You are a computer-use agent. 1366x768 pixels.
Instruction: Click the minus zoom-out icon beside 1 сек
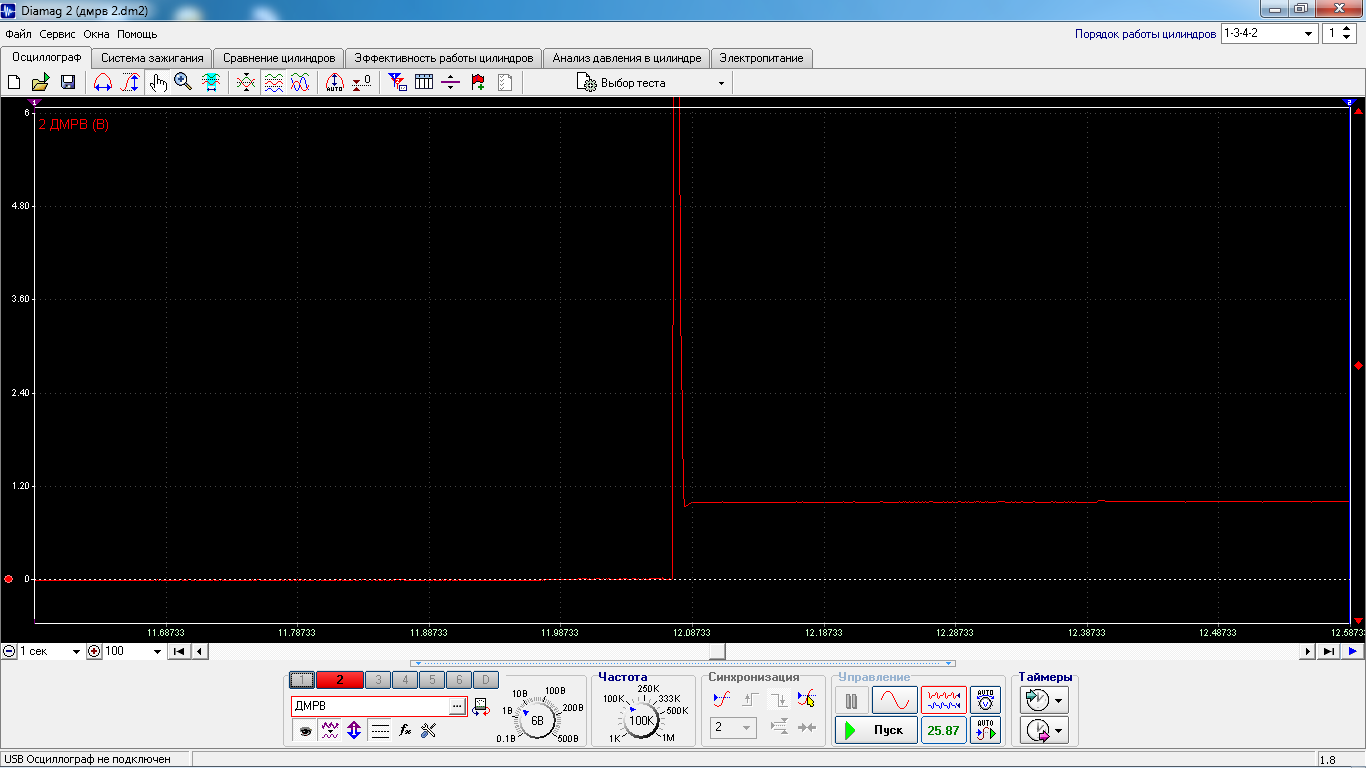pos(9,651)
